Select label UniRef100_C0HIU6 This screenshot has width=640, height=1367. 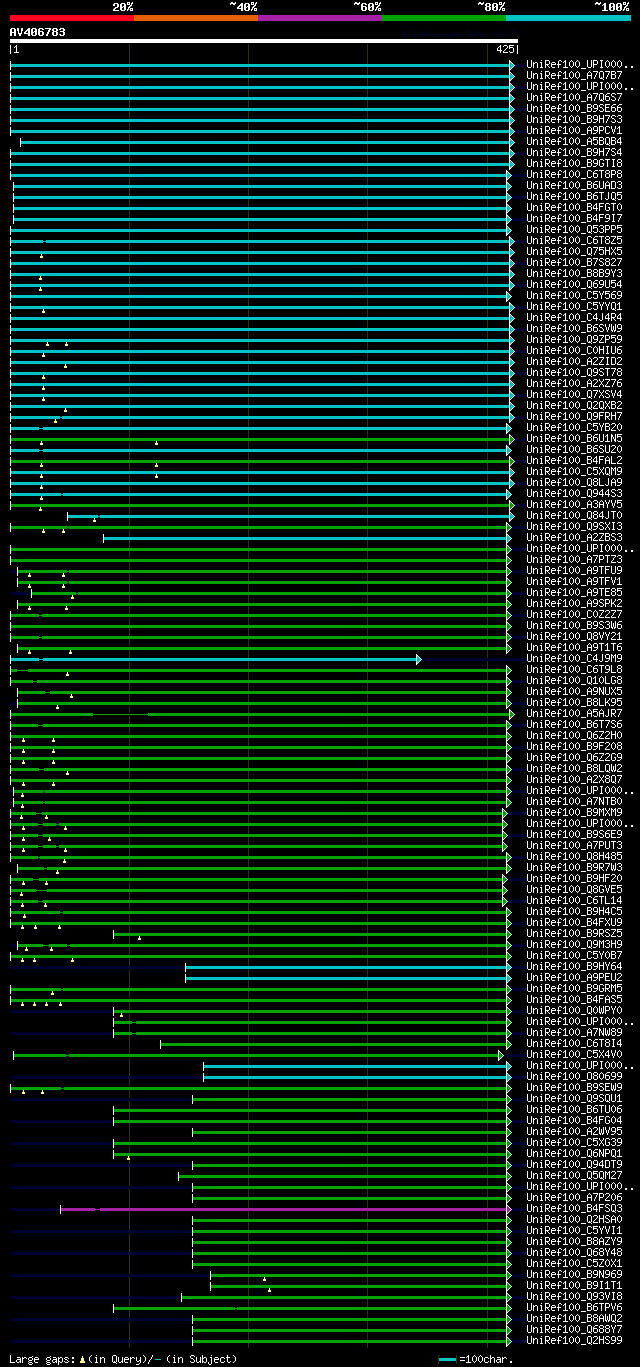pyautogui.click(x=574, y=351)
